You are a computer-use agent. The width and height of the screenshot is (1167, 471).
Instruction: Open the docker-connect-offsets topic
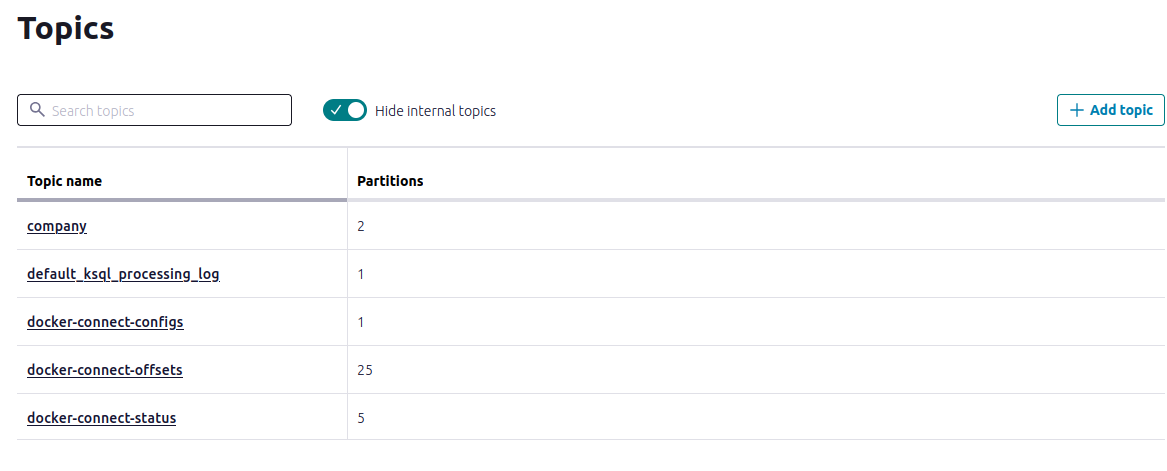click(x=105, y=370)
